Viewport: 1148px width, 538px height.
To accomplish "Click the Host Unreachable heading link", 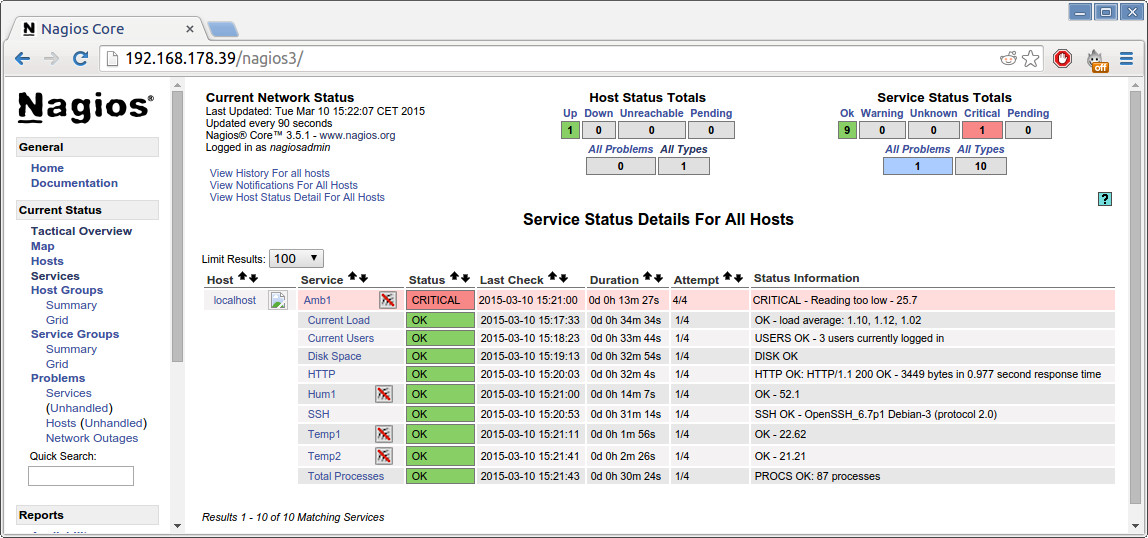I will click(x=652, y=113).
